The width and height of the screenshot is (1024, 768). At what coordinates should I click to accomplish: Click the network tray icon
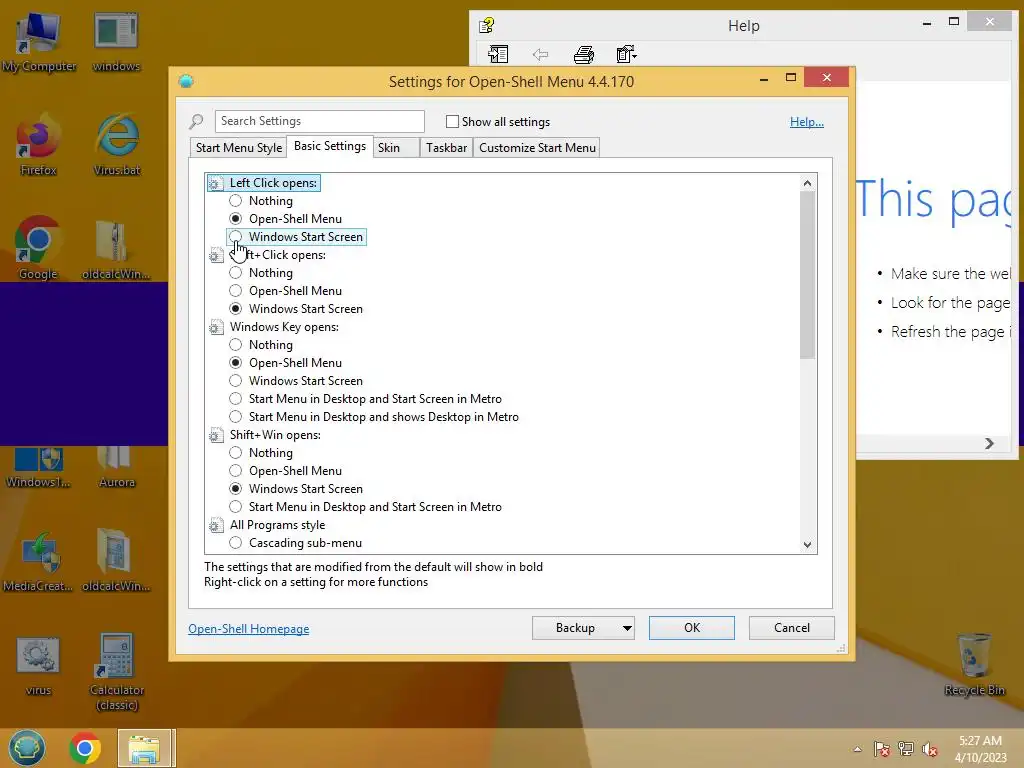906,749
